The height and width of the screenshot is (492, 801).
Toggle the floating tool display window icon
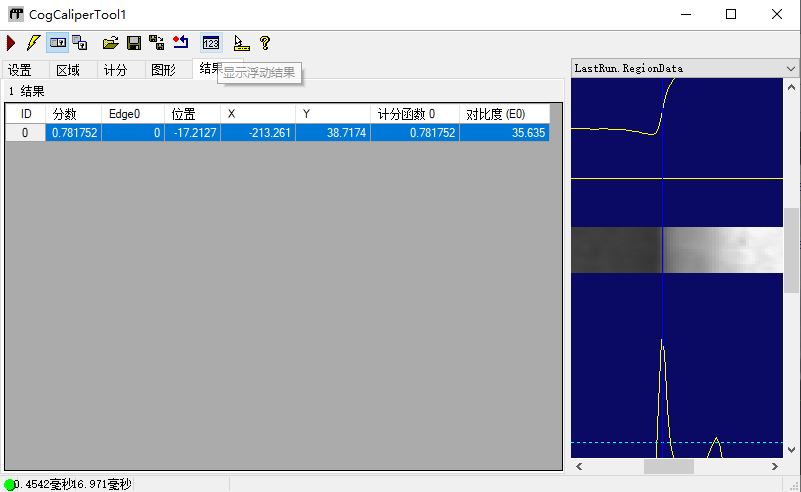[x=80, y=43]
